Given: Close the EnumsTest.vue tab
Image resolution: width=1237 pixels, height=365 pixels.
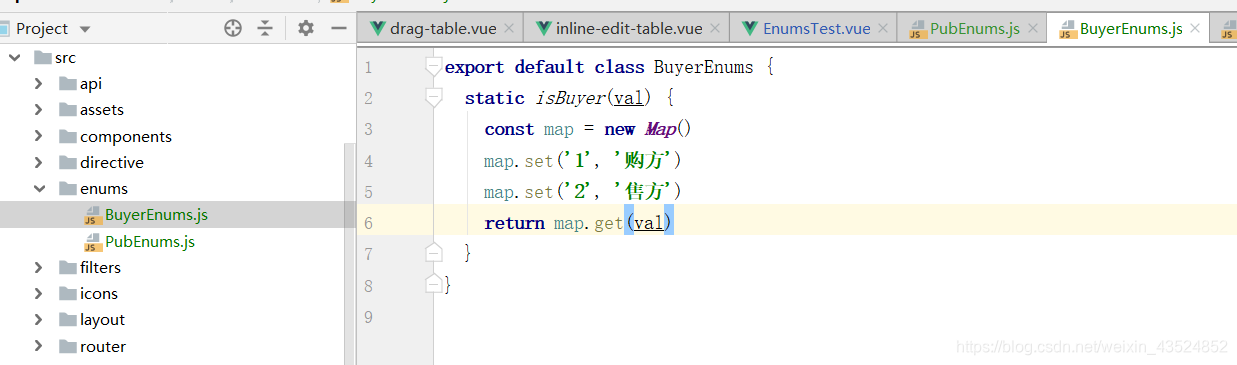Looking at the screenshot, I should coord(883,29).
